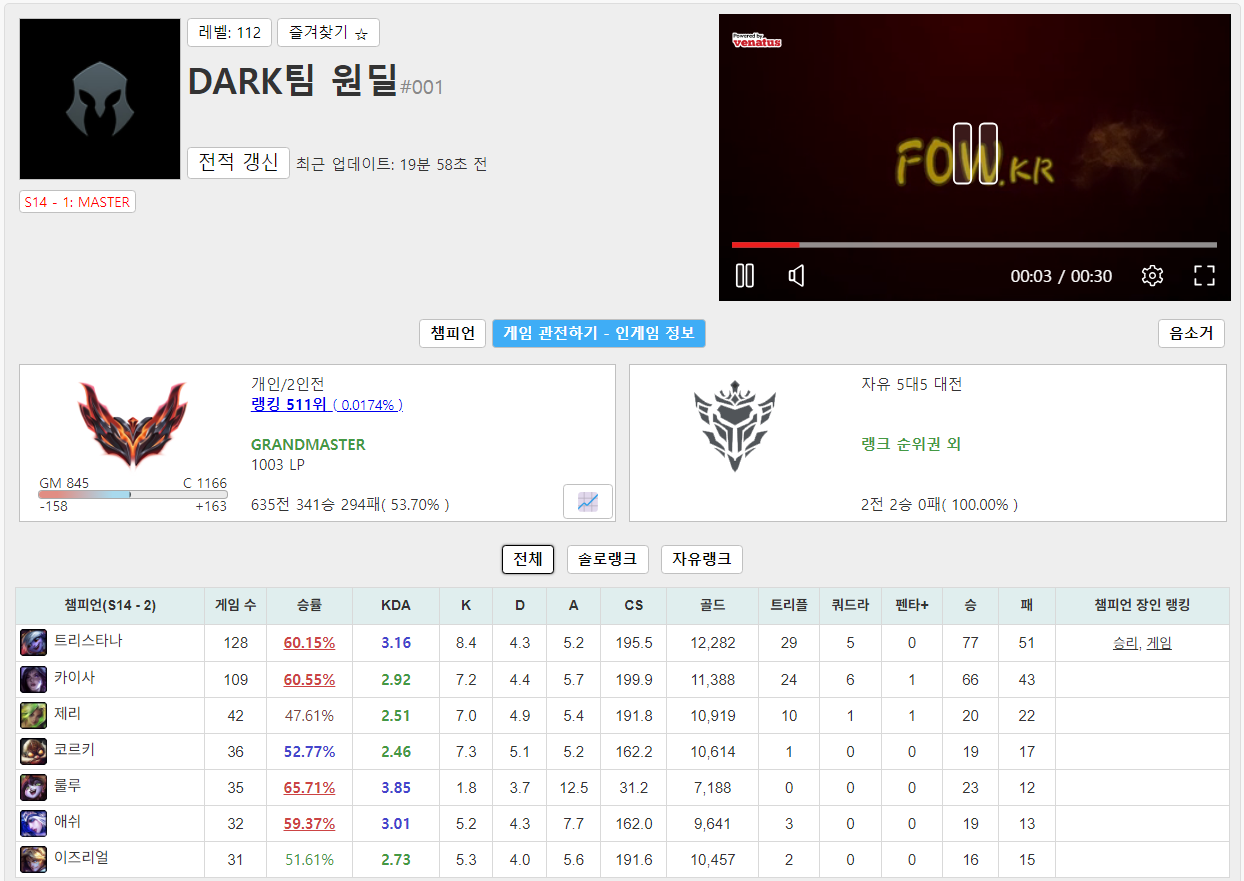
Task: Click the 제리 champion name
Action: (x=68, y=713)
